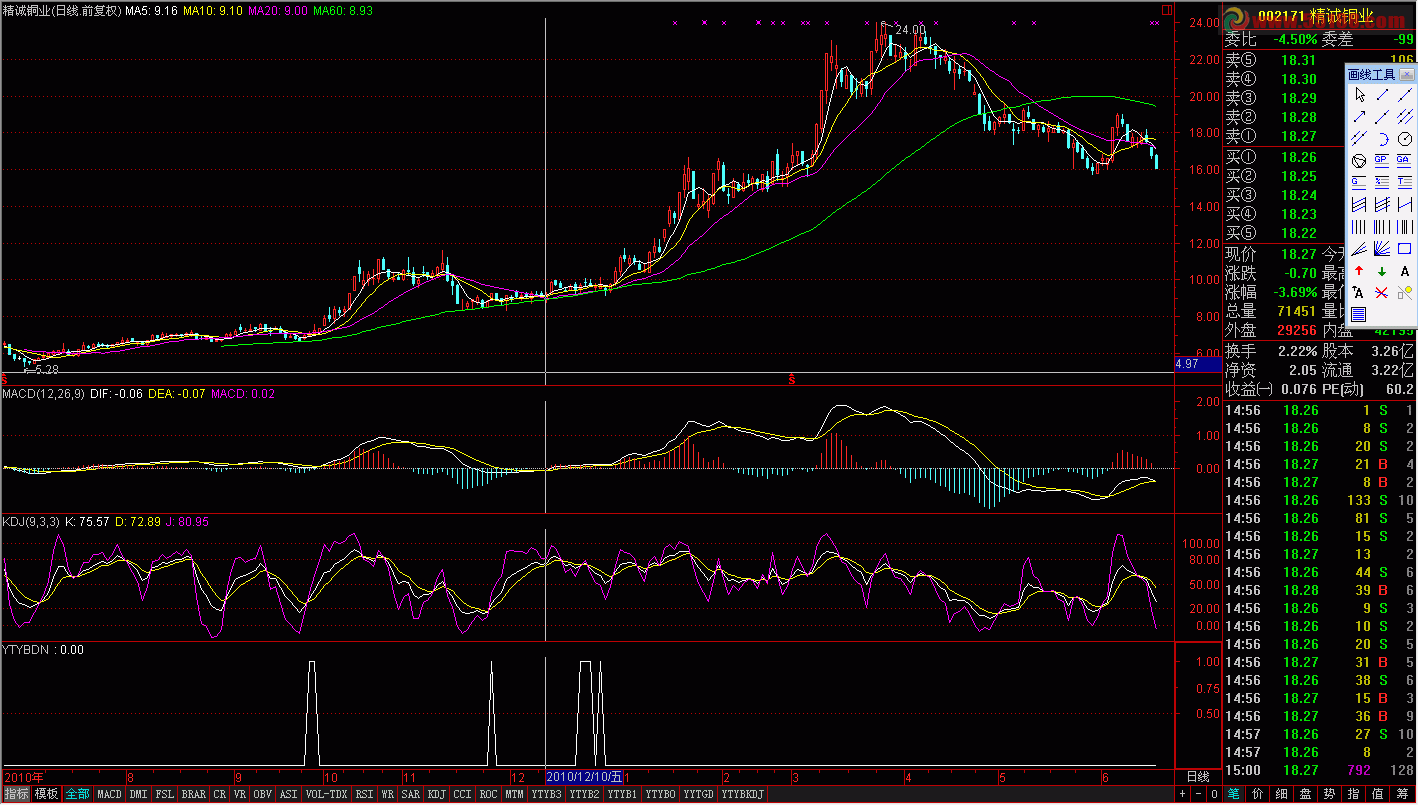
Task: Select the line segment drawing tool
Action: pyautogui.click(x=1382, y=95)
